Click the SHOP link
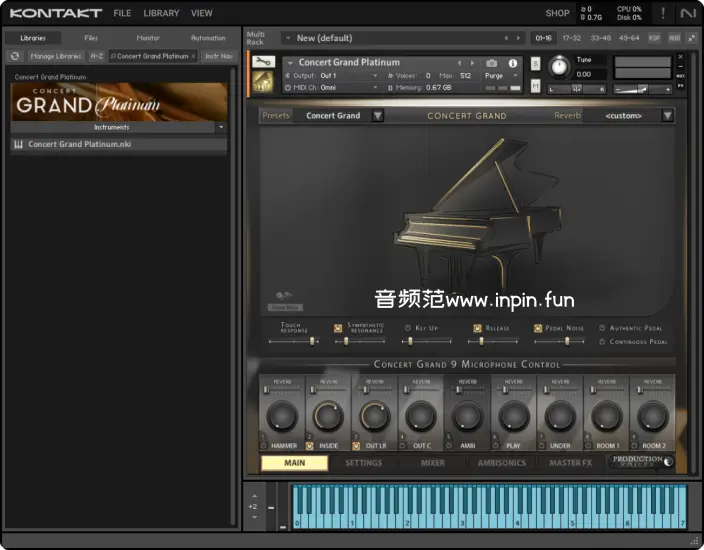Viewport: 704px width, 550px height. [557, 13]
